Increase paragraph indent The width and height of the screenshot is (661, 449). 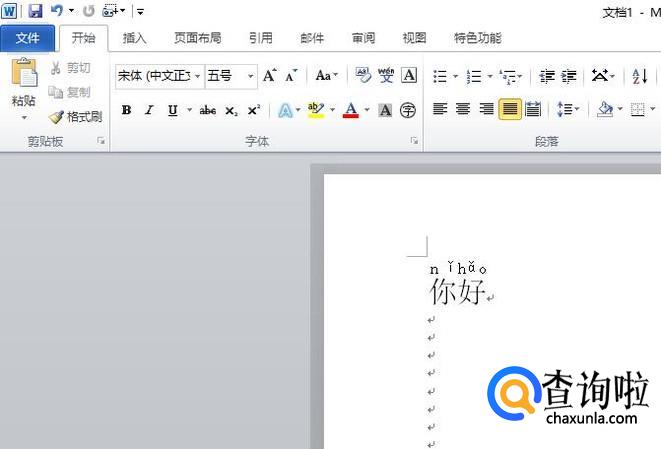point(569,76)
